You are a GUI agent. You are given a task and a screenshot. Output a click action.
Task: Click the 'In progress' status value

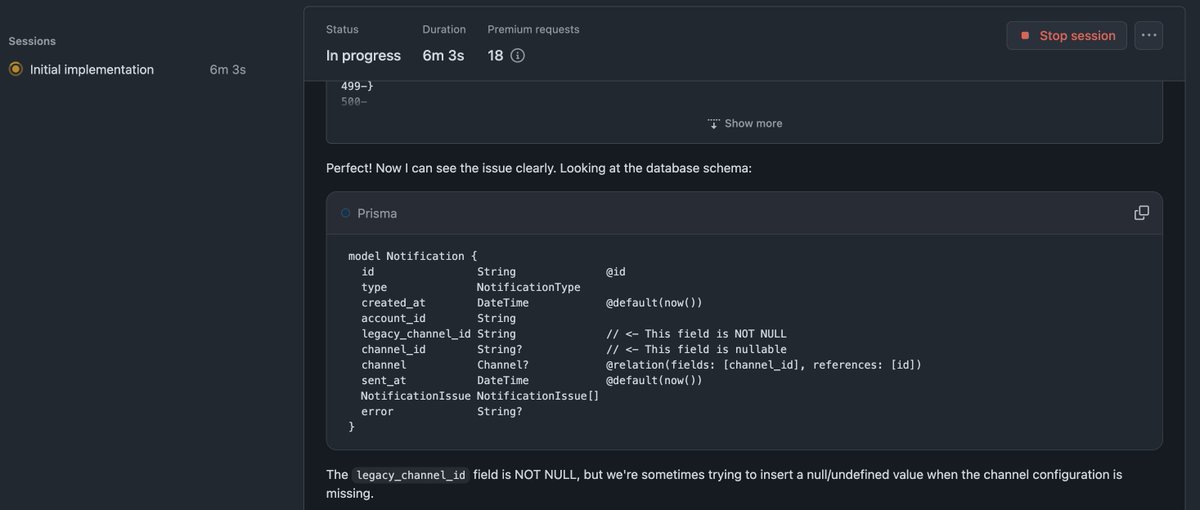[x=363, y=56]
